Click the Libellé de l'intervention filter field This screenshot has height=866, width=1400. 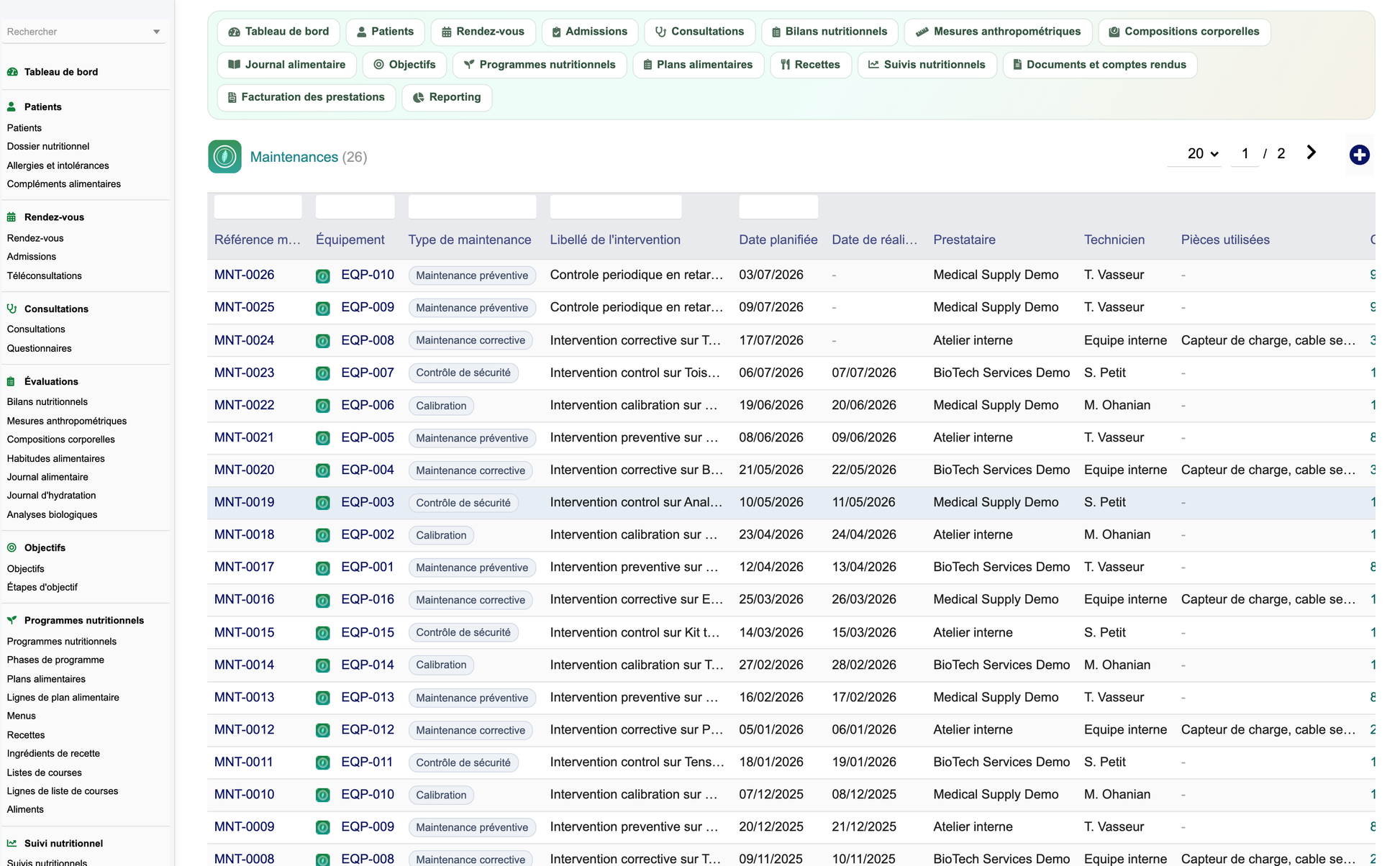tap(615, 206)
